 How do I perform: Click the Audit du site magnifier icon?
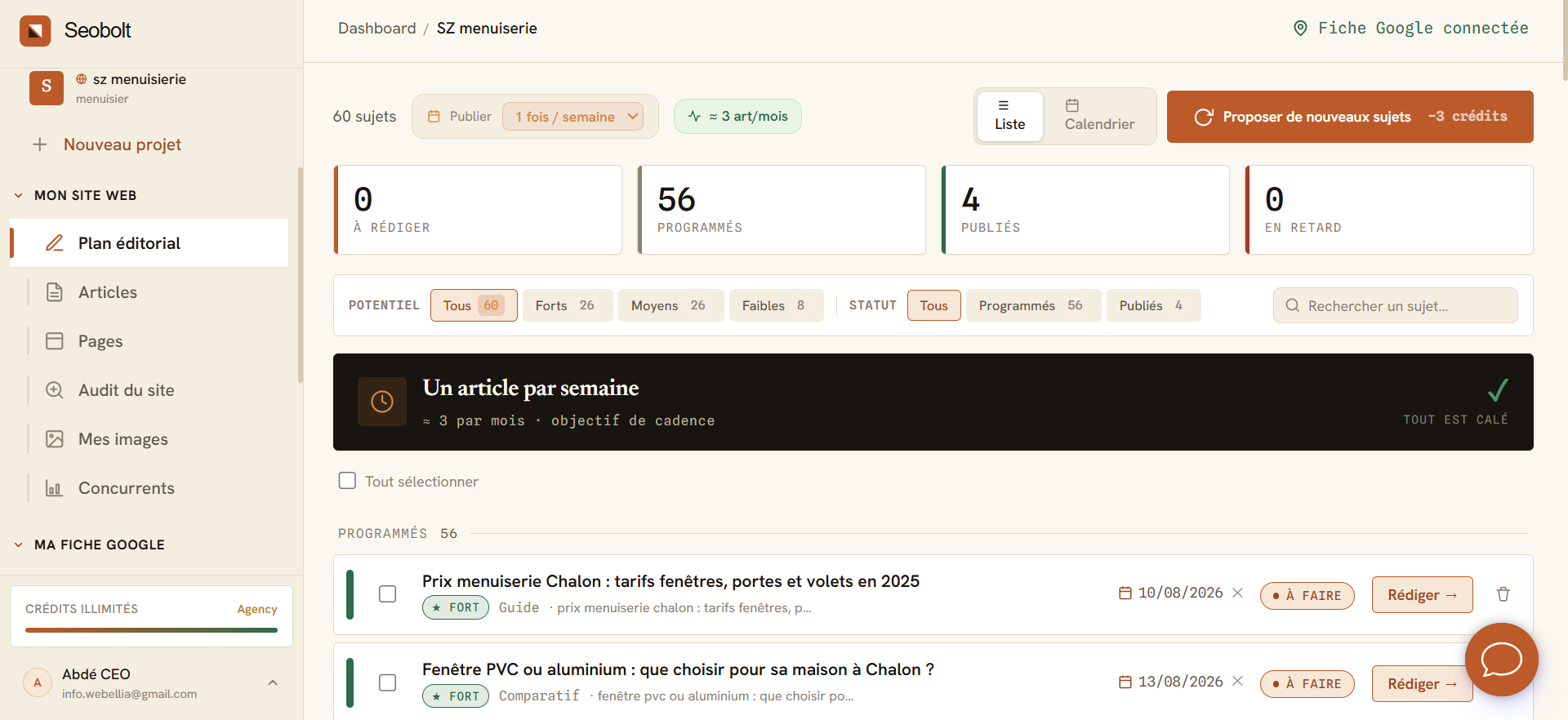pos(55,390)
